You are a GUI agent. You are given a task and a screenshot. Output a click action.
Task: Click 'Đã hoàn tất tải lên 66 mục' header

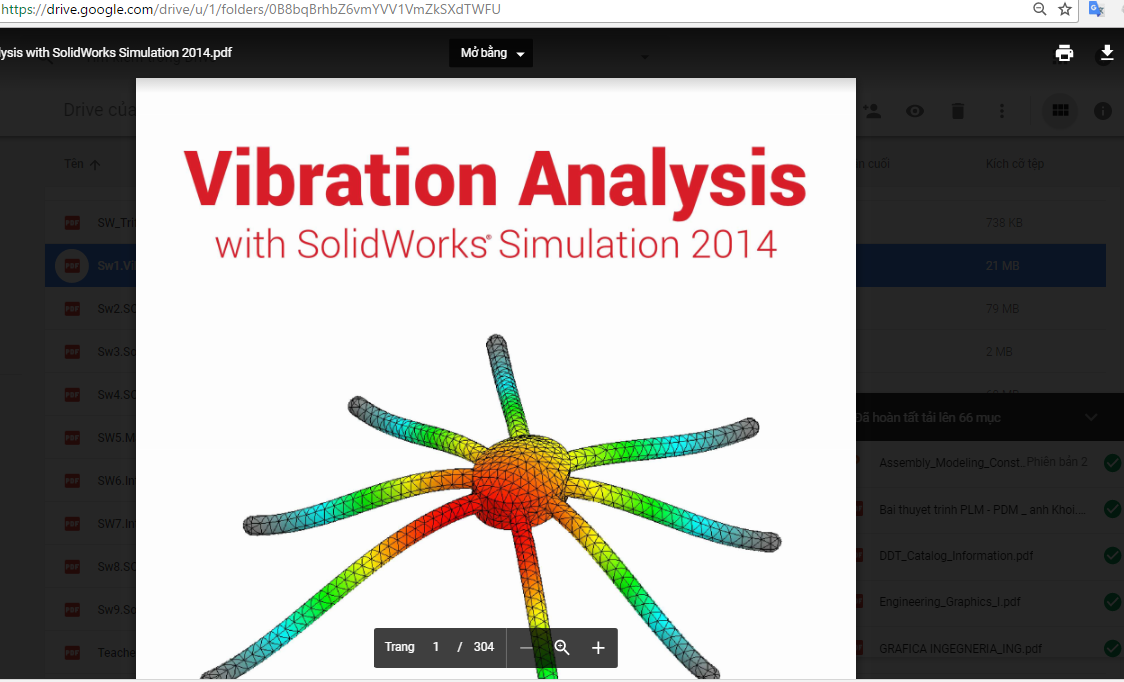928,417
